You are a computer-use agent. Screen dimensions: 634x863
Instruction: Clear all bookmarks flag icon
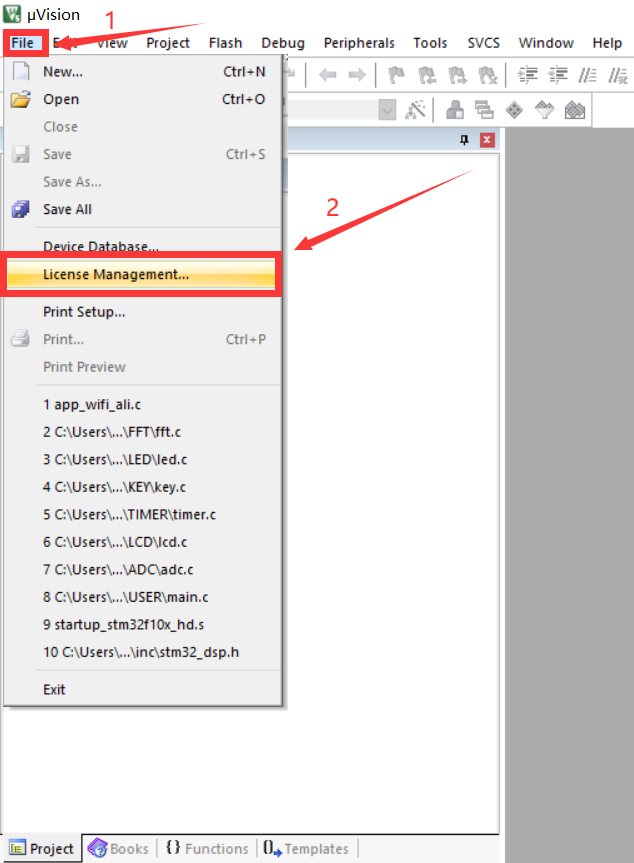(488, 74)
